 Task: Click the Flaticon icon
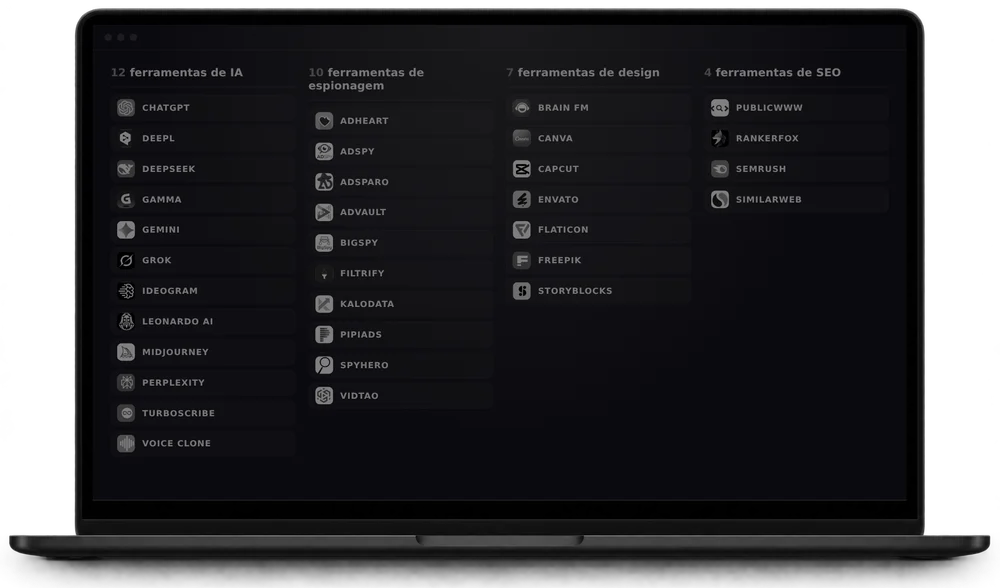(522, 230)
